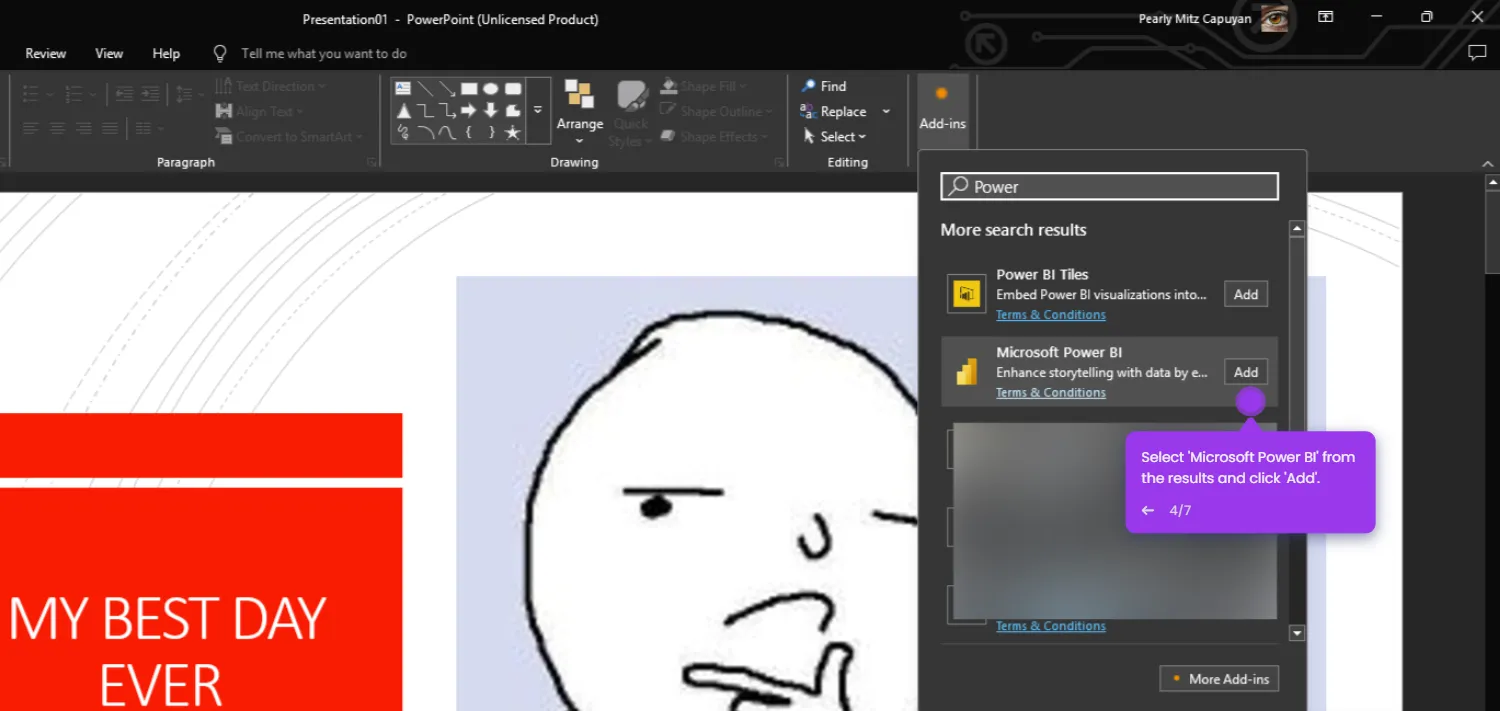This screenshot has width=1500, height=711.
Task: Add the Microsoft Power BI add-in
Action: click(1246, 372)
